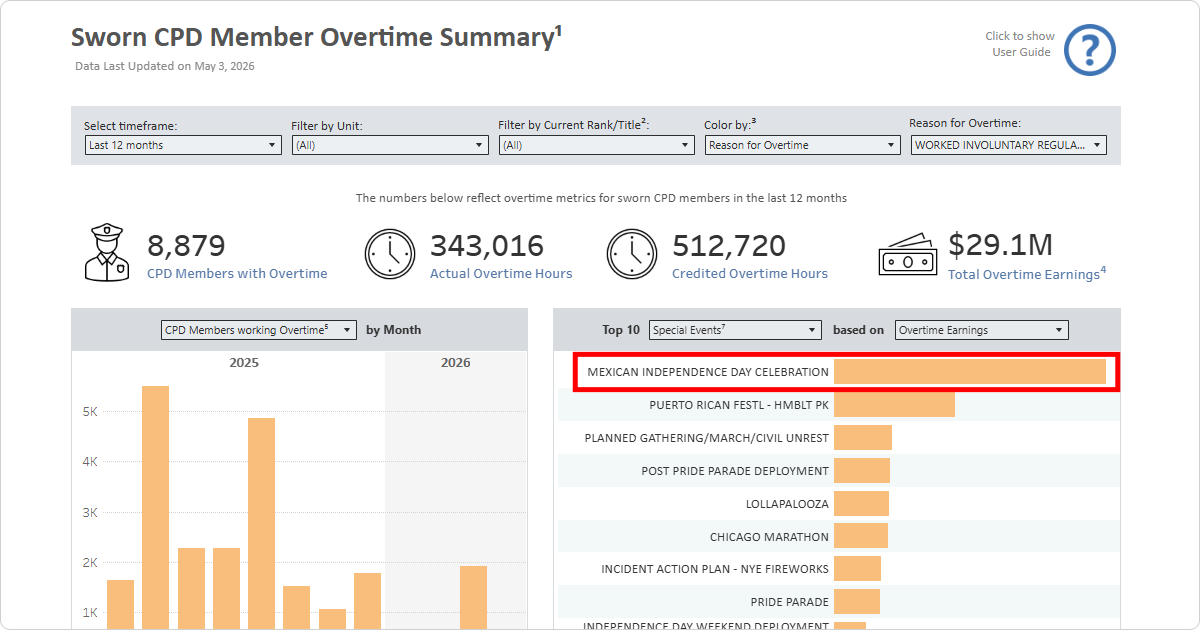Click the 2025 year header
The height and width of the screenshot is (630, 1200).
(244, 363)
